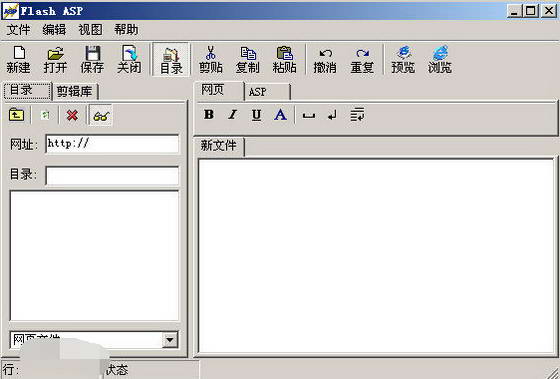Open the 编辑 menu
The width and height of the screenshot is (560, 379).
point(54,30)
